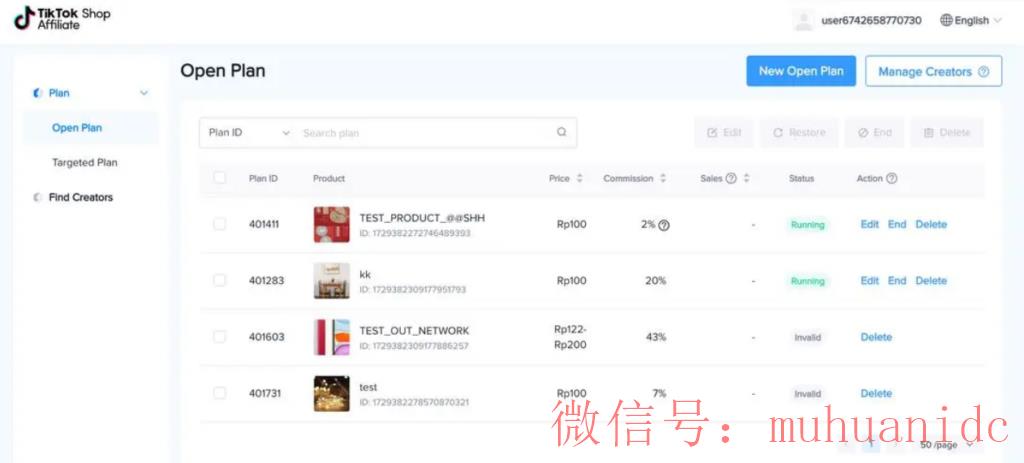The image size is (1024, 463).
Task: Sort by Sales column arrows
Action: coord(746,178)
